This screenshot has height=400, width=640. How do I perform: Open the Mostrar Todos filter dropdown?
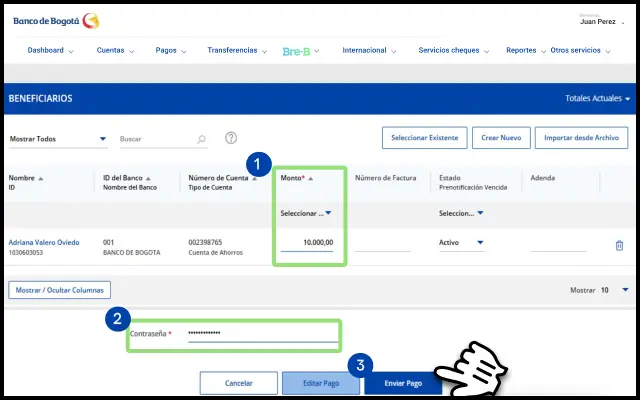(58, 139)
